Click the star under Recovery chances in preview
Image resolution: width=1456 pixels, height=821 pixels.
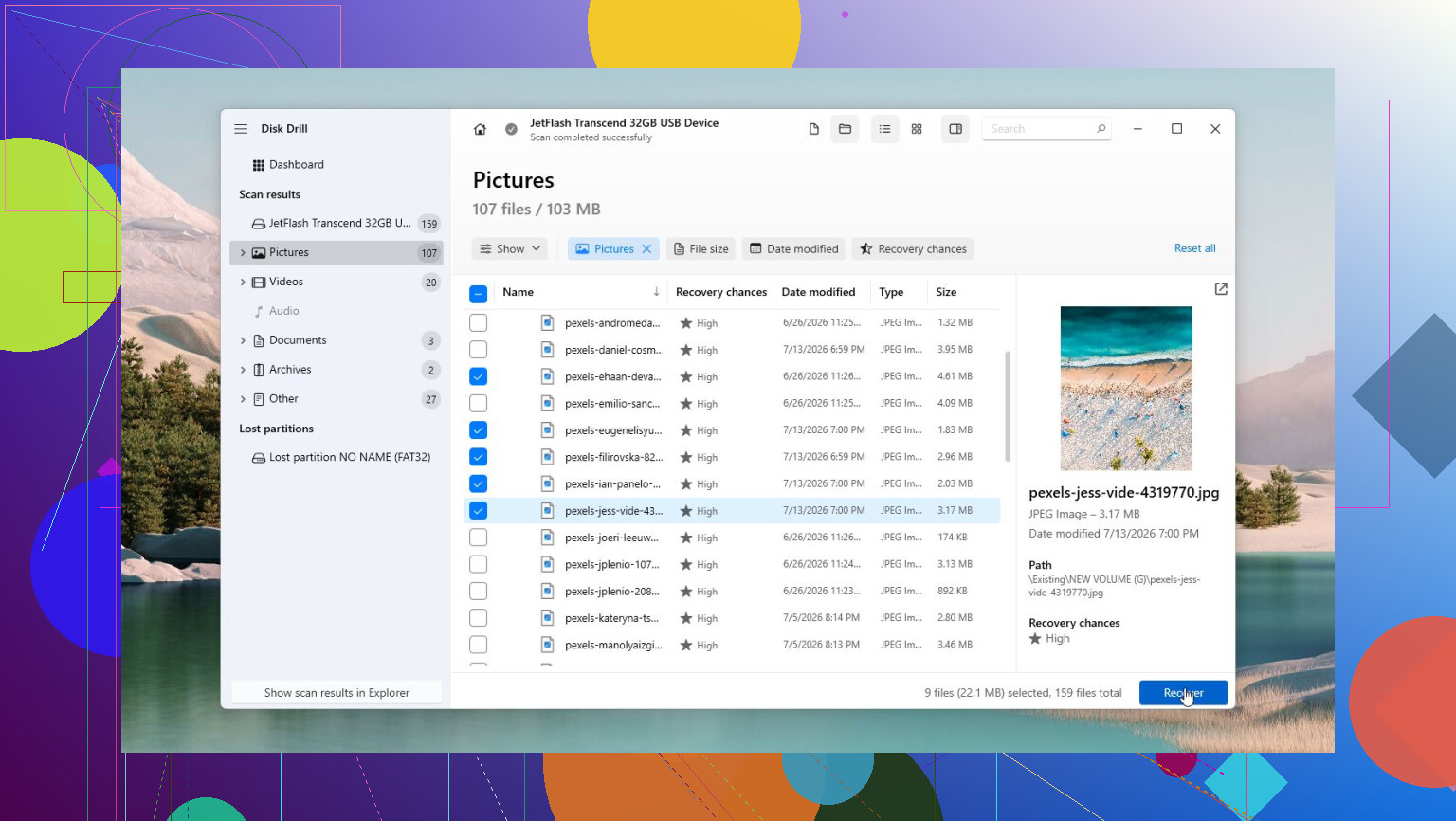click(1035, 639)
